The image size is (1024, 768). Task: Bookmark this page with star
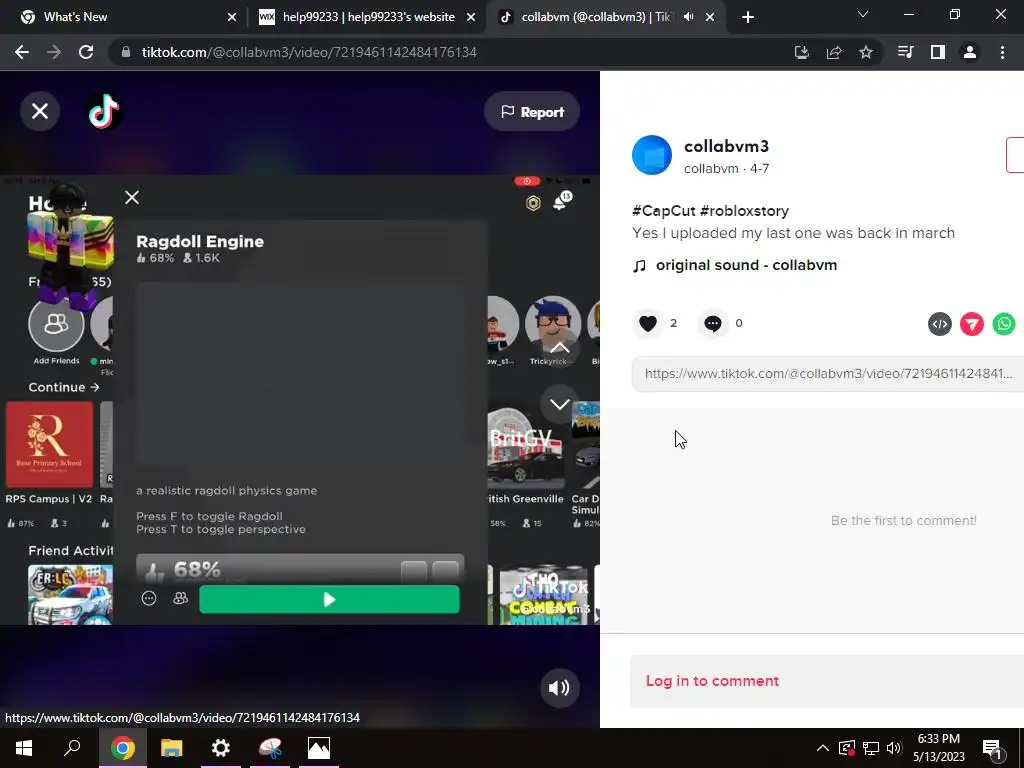point(866,52)
